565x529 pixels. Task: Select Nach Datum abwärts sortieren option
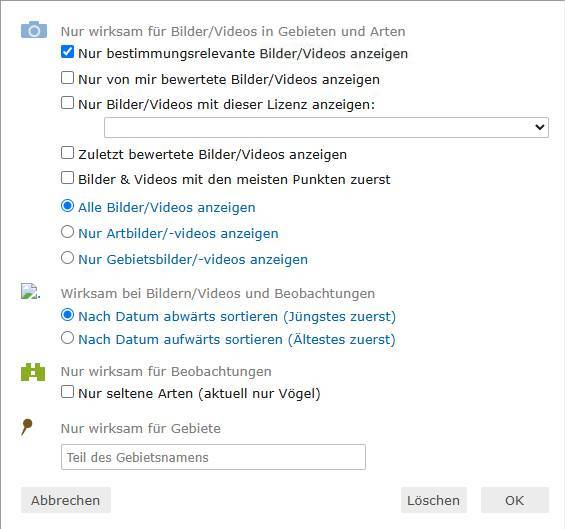click(x=67, y=315)
